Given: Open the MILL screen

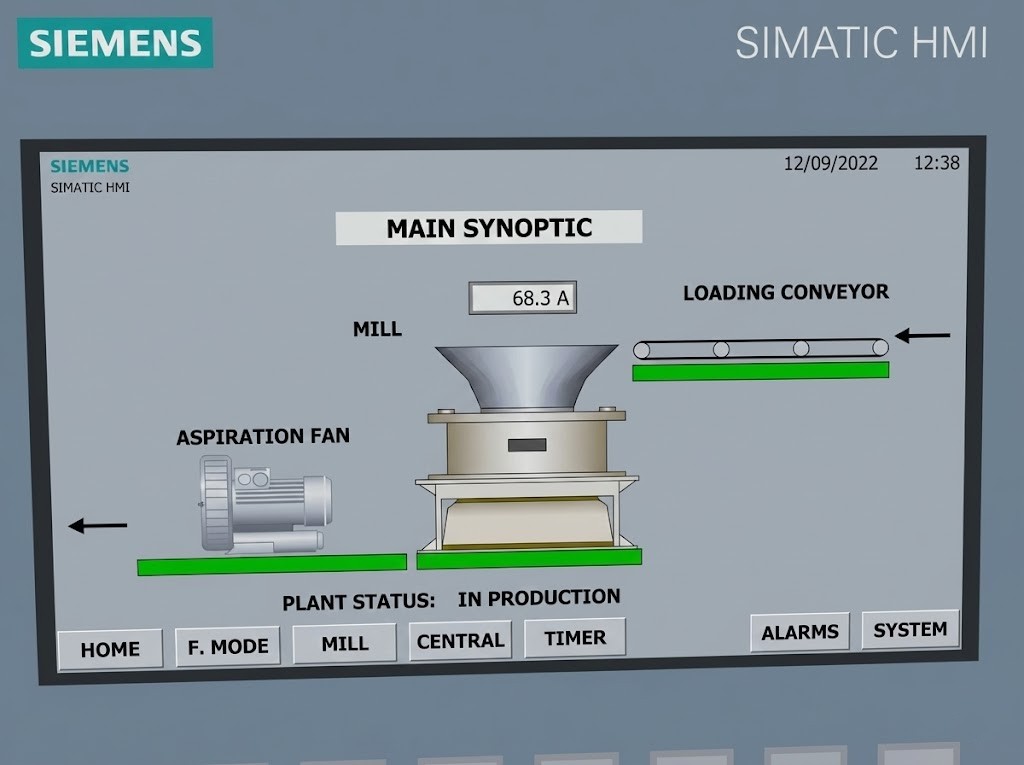Looking at the screenshot, I should (x=345, y=644).
